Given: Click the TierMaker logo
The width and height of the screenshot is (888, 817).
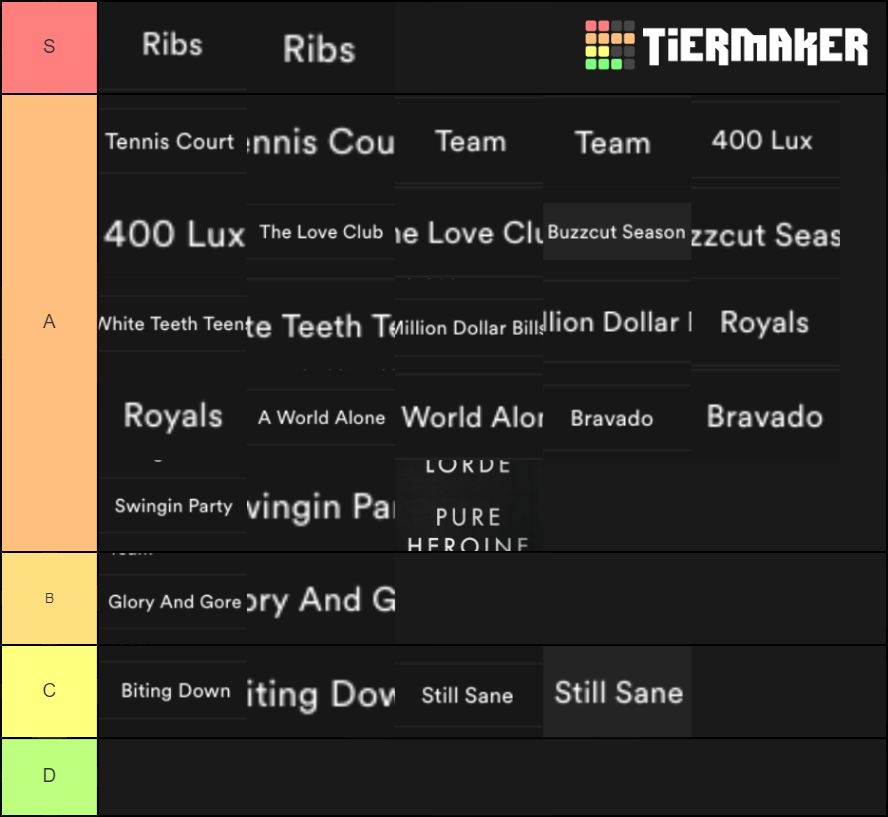Looking at the screenshot, I should [727, 45].
